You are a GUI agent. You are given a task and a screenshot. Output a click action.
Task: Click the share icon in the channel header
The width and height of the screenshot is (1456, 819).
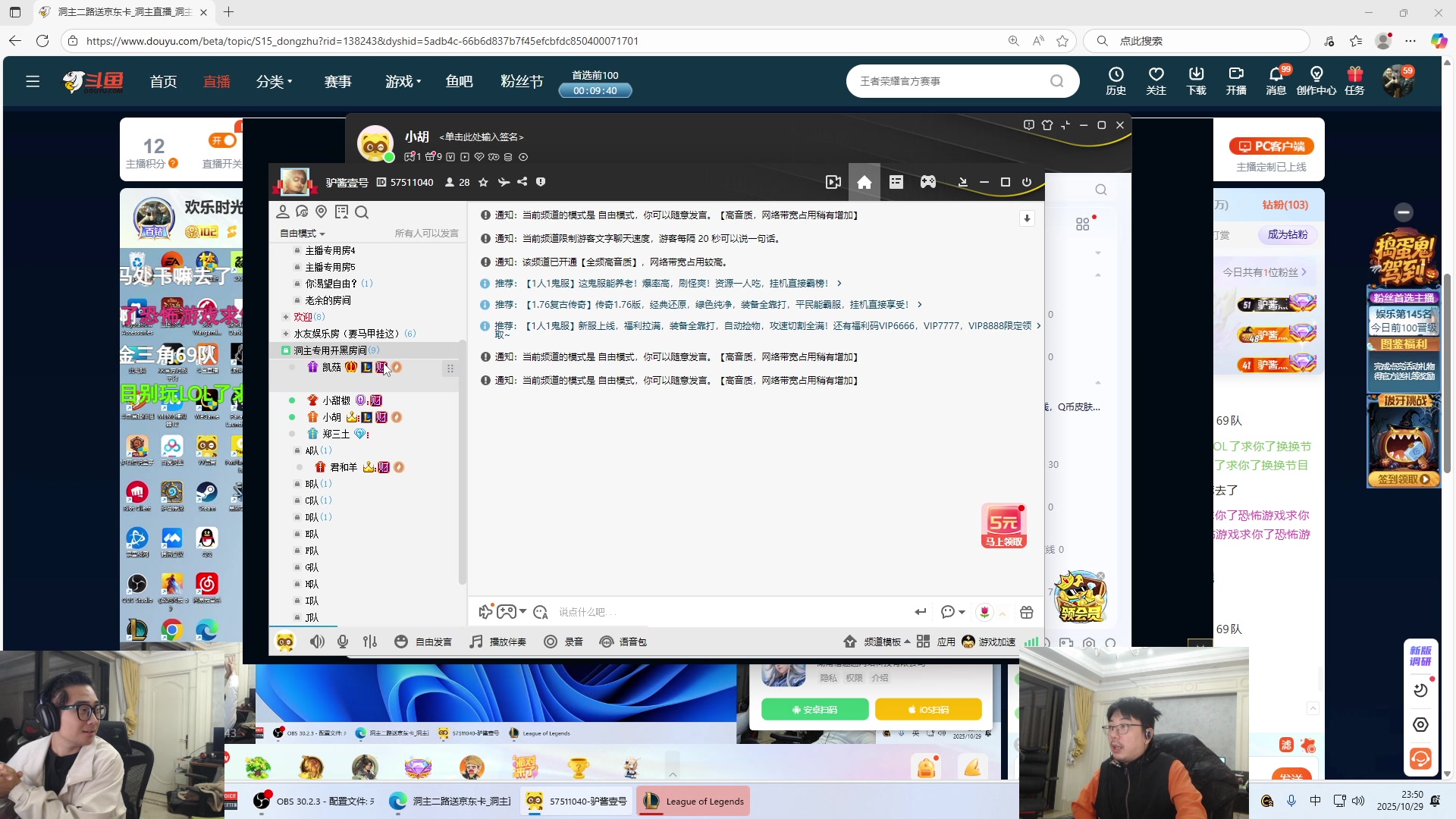(x=522, y=182)
